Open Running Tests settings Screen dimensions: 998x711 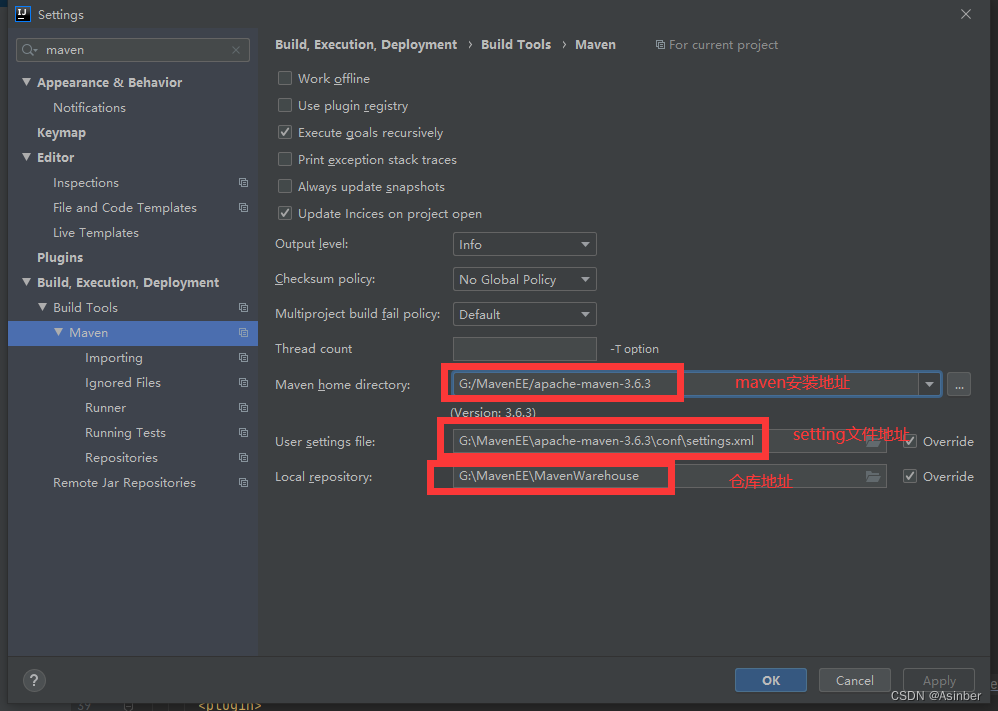click(x=125, y=432)
